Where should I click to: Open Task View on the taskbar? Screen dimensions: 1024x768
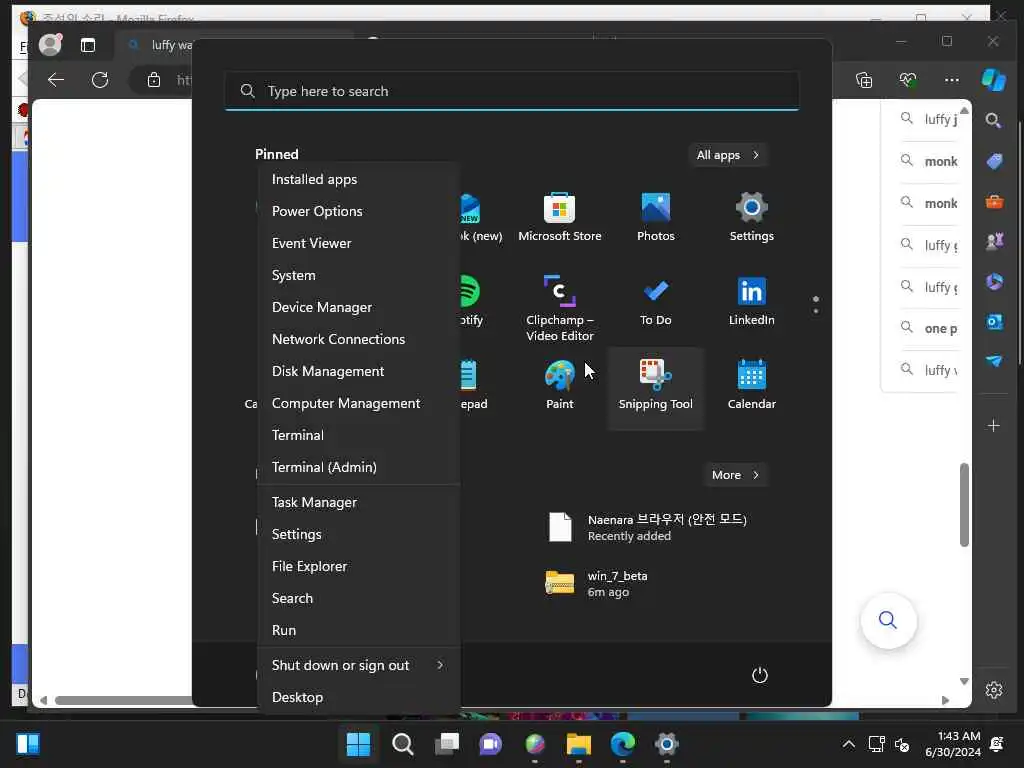click(447, 744)
